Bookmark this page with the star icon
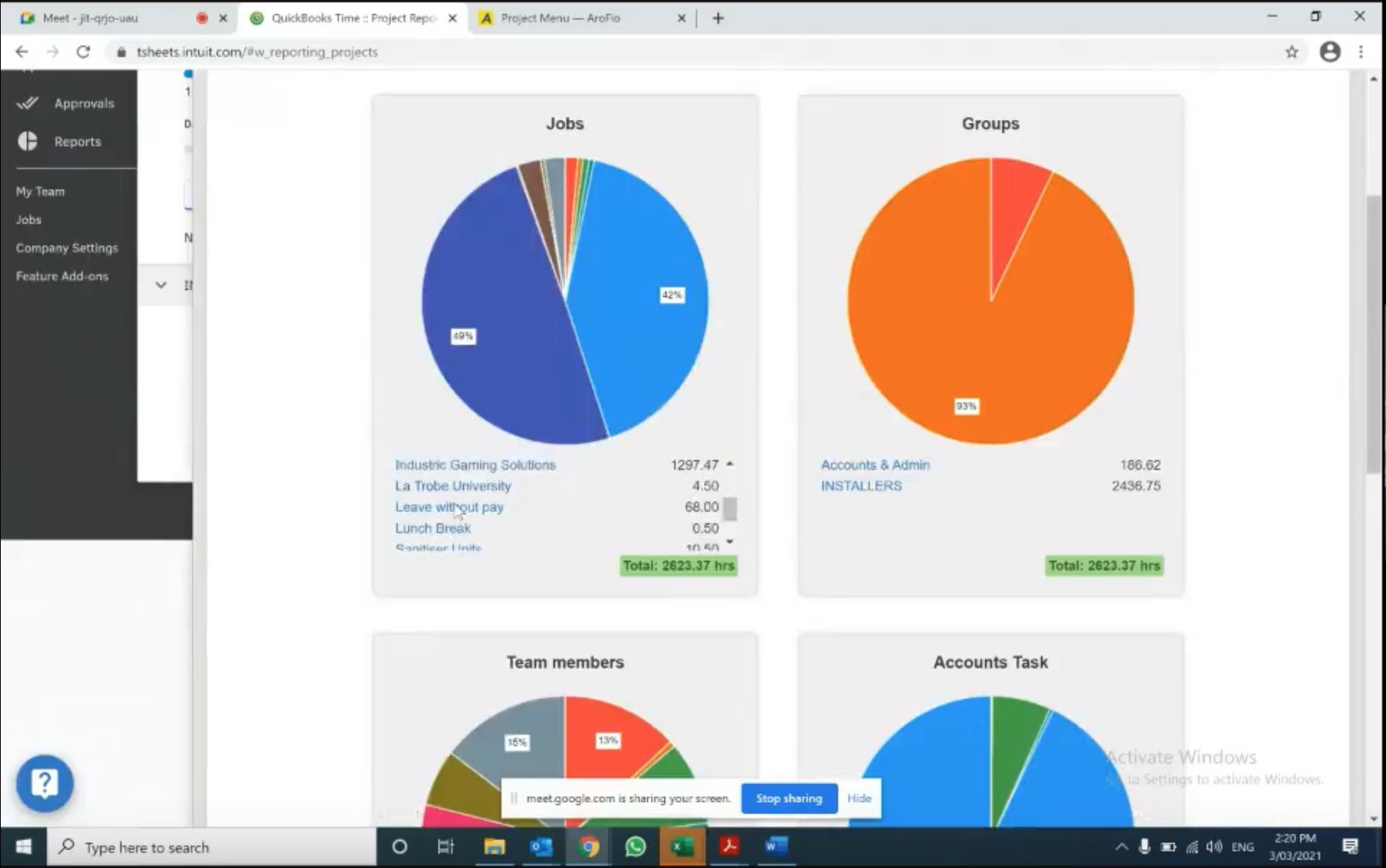 click(1292, 52)
